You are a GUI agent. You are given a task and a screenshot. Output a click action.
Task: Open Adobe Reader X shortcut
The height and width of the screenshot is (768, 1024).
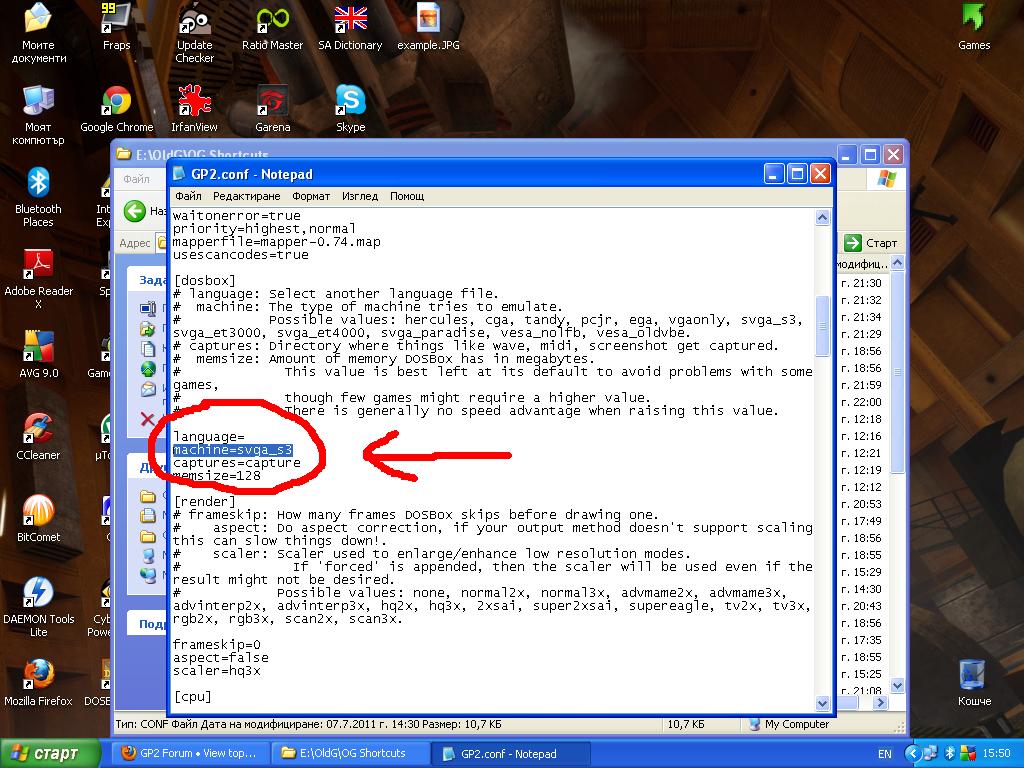click(38, 267)
